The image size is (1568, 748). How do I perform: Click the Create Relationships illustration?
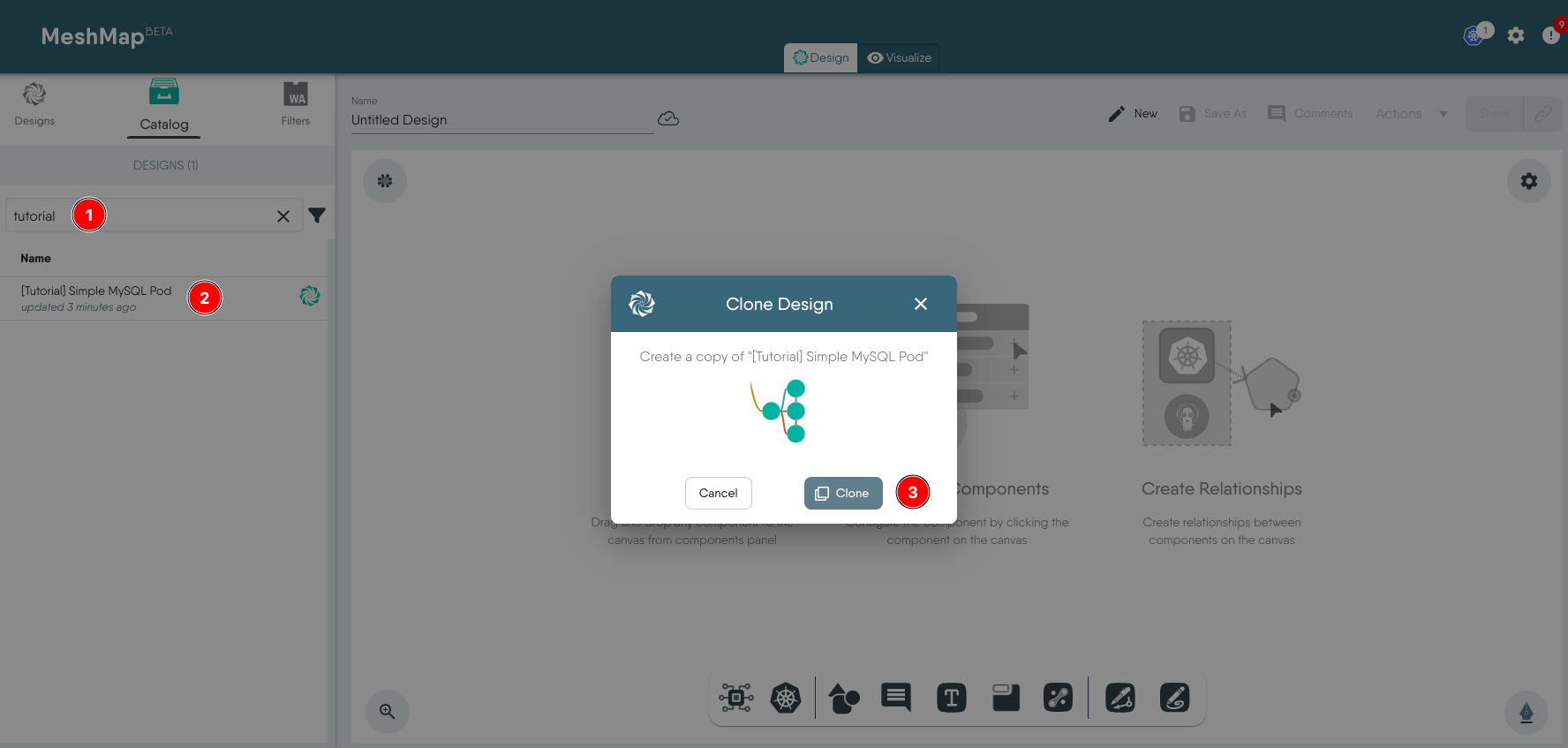pos(1222,383)
